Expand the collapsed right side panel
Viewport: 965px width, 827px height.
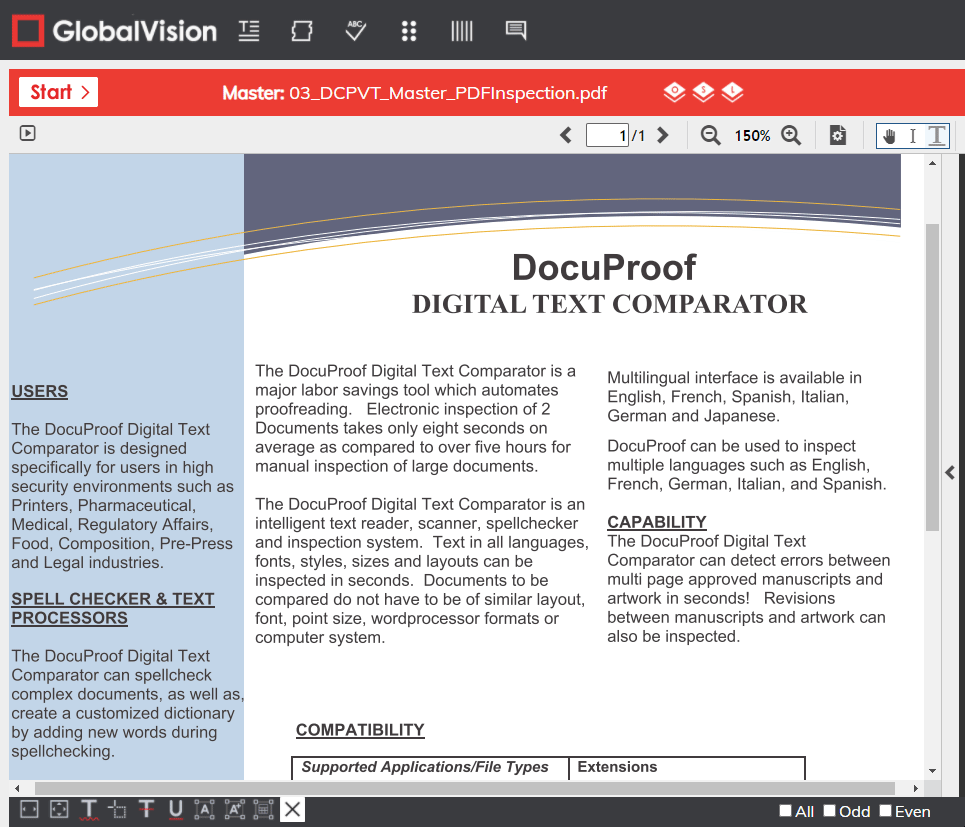951,473
